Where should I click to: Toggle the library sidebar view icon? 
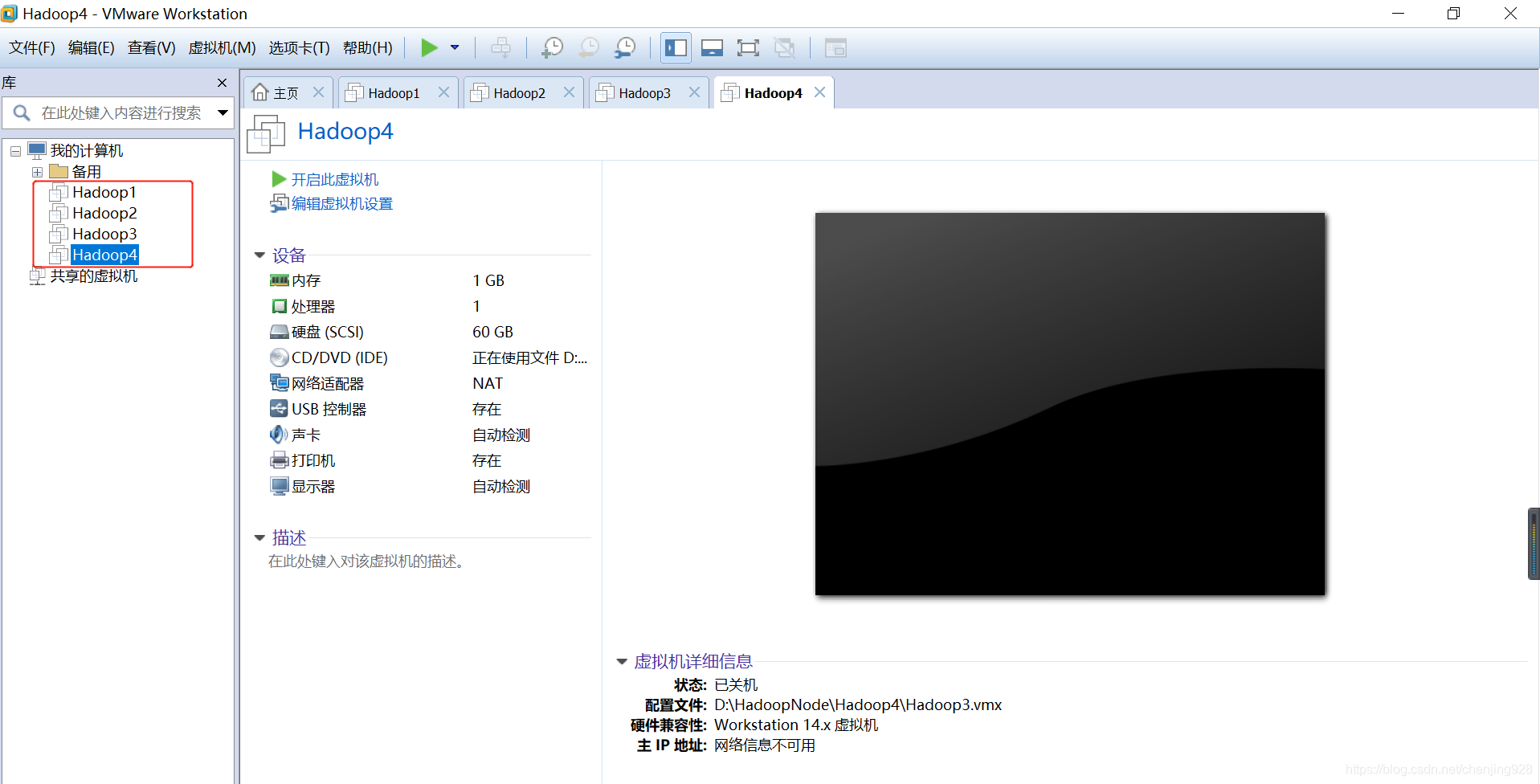click(676, 47)
